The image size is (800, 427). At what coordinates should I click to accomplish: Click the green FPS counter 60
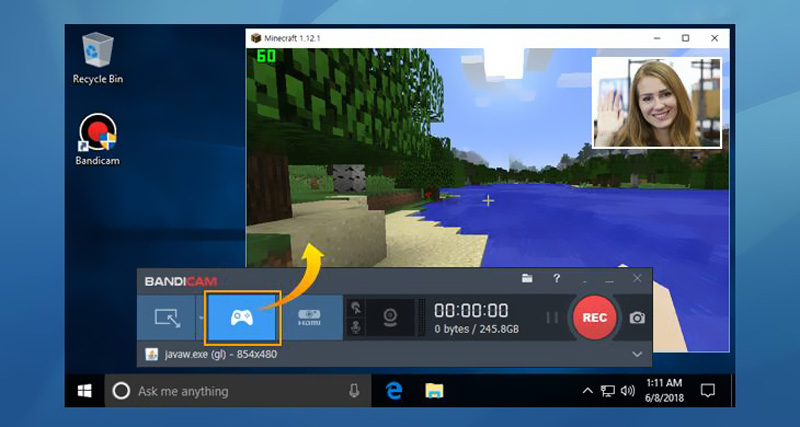coord(266,56)
